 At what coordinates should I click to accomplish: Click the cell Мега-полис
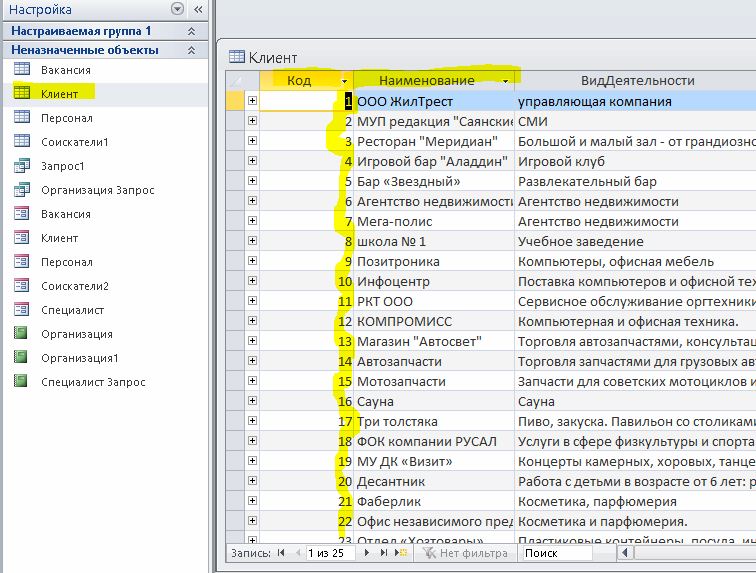click(434, 221)
